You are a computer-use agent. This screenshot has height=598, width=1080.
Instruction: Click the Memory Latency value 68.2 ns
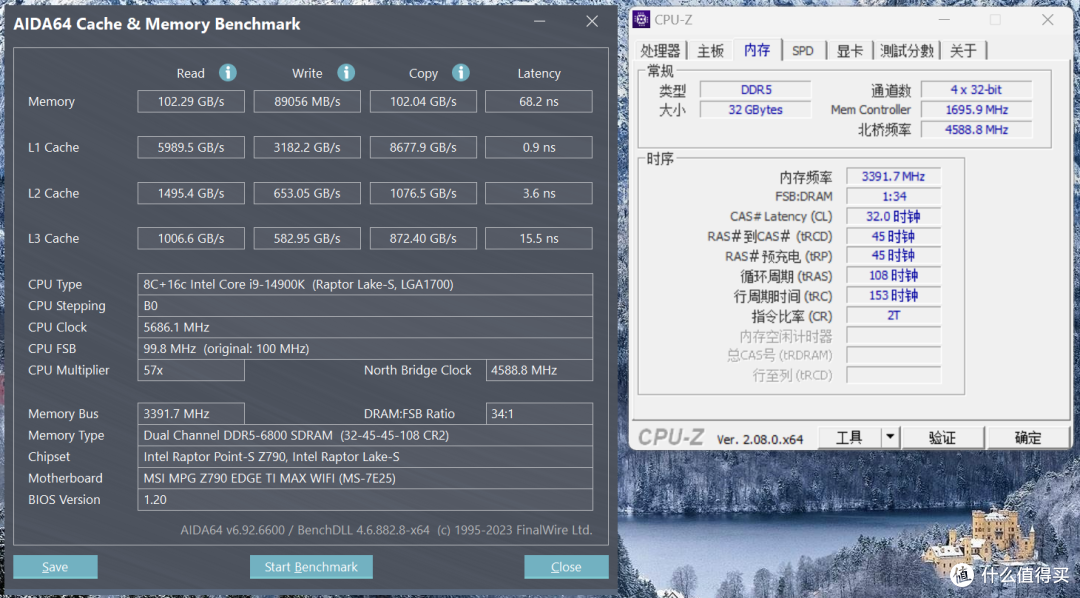(x=539, y=101)
